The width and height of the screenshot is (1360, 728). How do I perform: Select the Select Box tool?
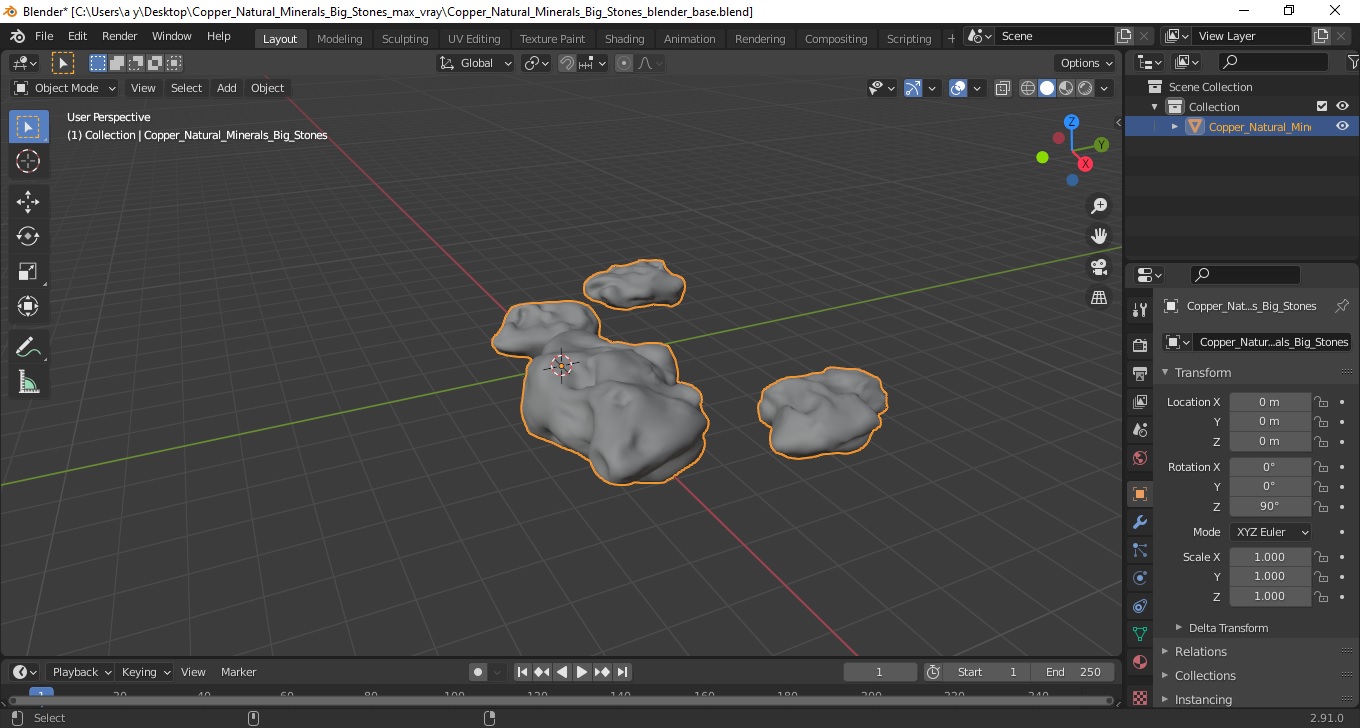point(28,127)
